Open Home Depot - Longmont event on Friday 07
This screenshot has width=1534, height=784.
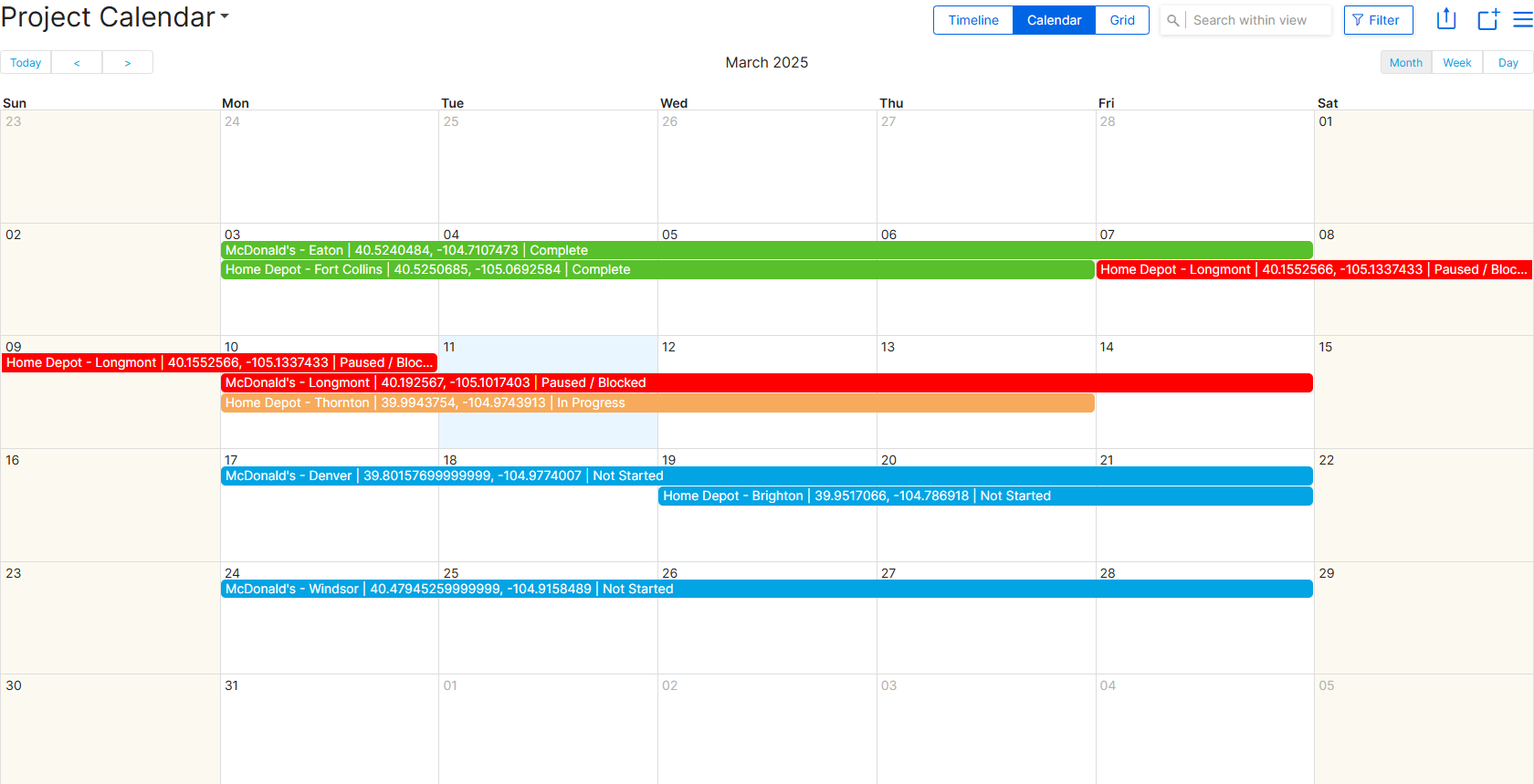coord(1314,269)
